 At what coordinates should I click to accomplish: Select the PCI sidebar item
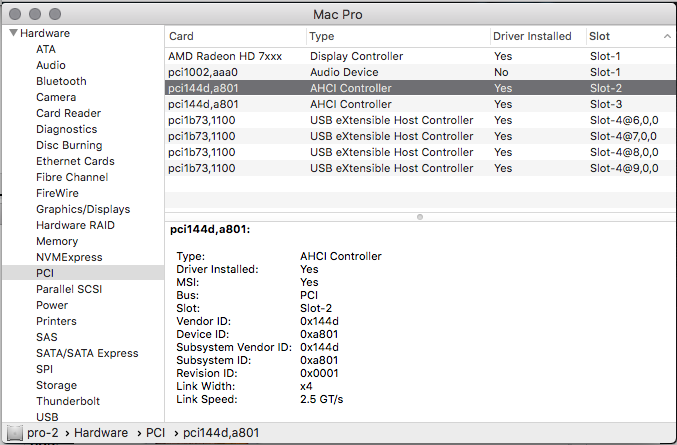[x=83, y=273]
